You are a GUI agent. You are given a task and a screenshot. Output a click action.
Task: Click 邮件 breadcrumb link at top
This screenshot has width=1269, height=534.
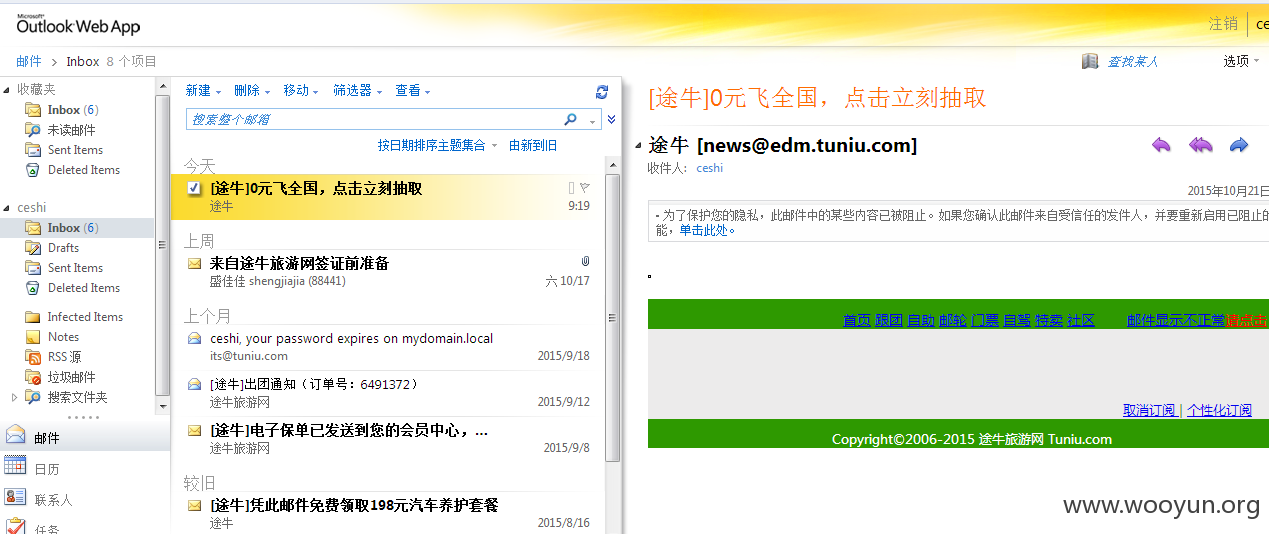point(29,61)
